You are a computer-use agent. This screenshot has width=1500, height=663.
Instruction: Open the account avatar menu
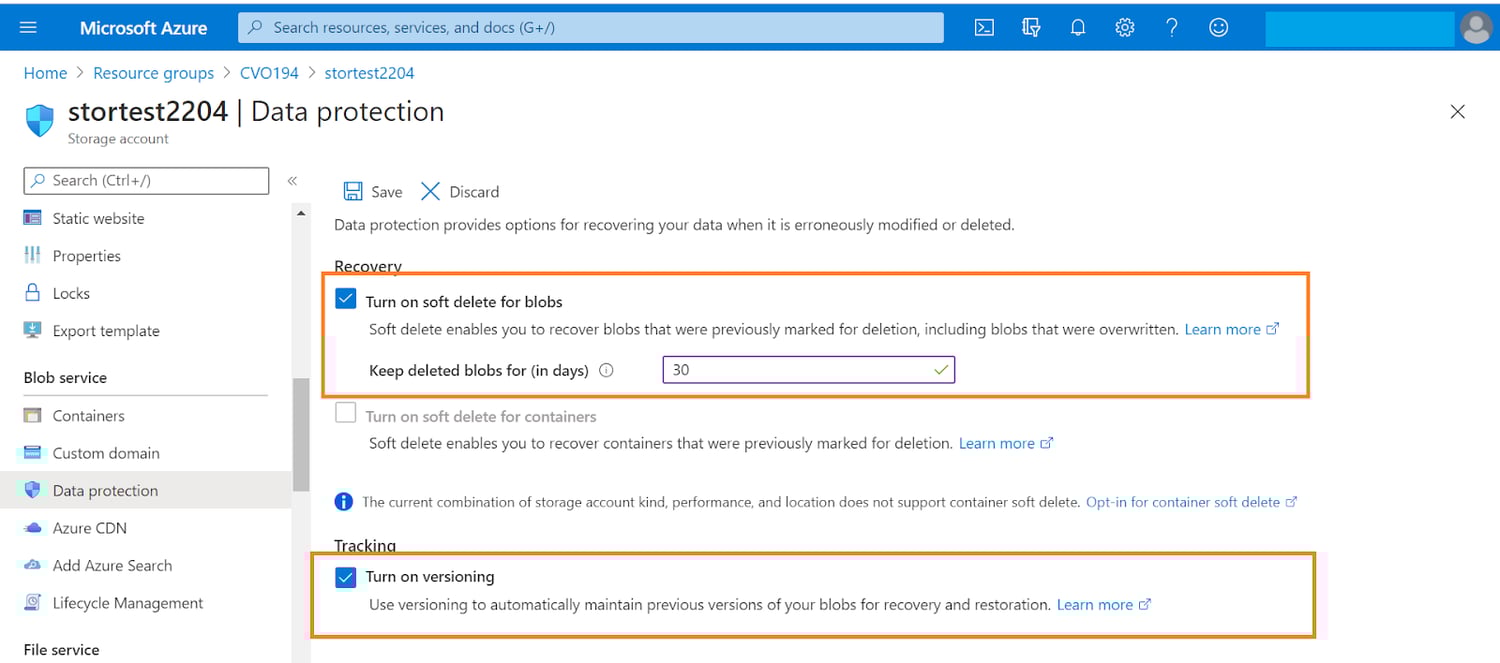point(1476,27)
